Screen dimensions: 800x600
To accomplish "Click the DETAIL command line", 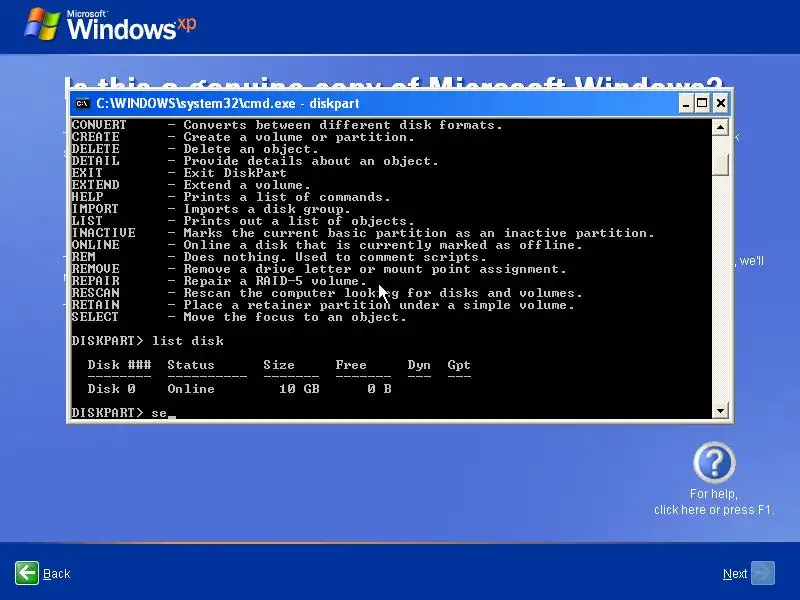I will click(255, 161).
